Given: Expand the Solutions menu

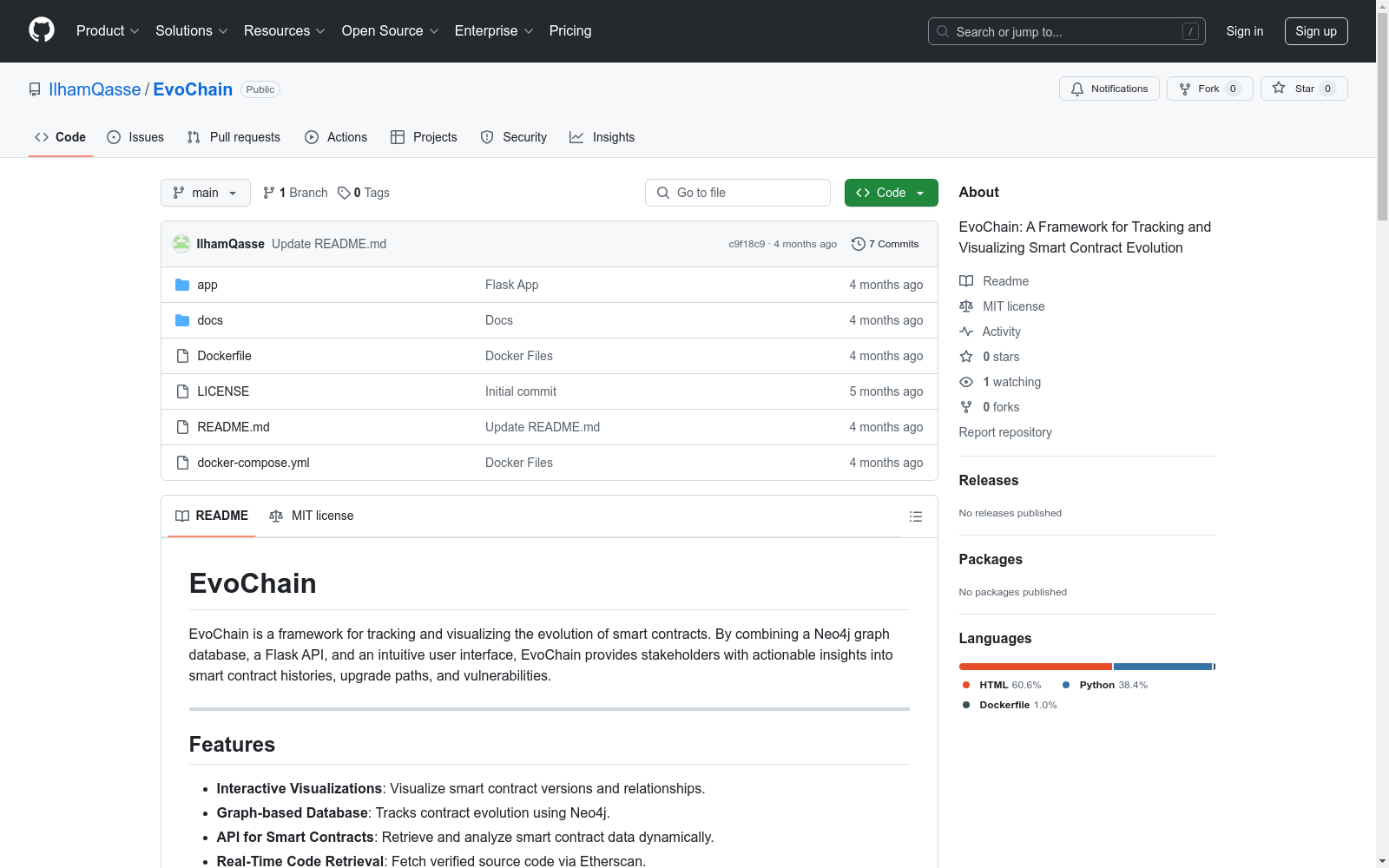Looking at the screenshot, I should tap(192, 31).
